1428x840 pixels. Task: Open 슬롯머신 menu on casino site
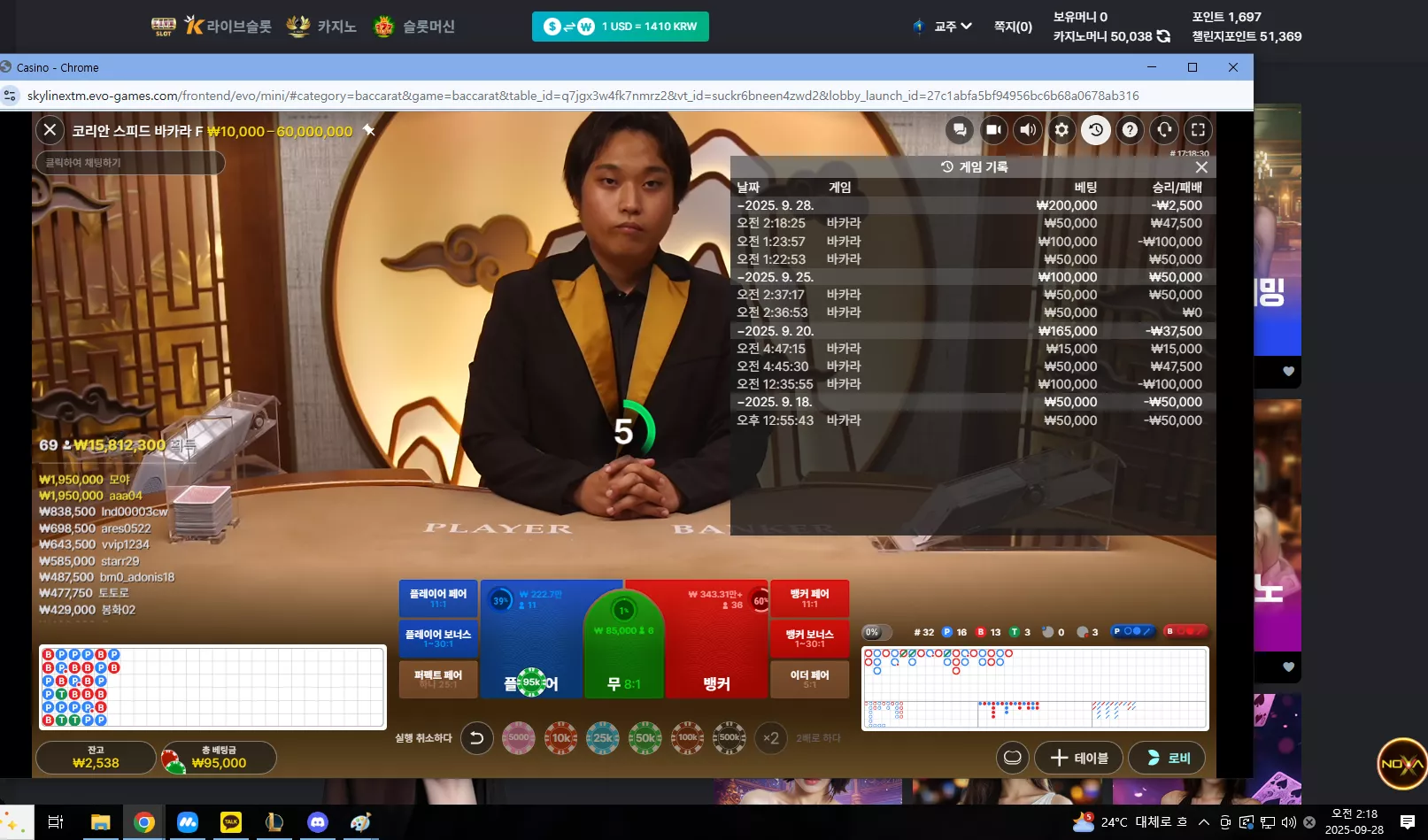414,27
